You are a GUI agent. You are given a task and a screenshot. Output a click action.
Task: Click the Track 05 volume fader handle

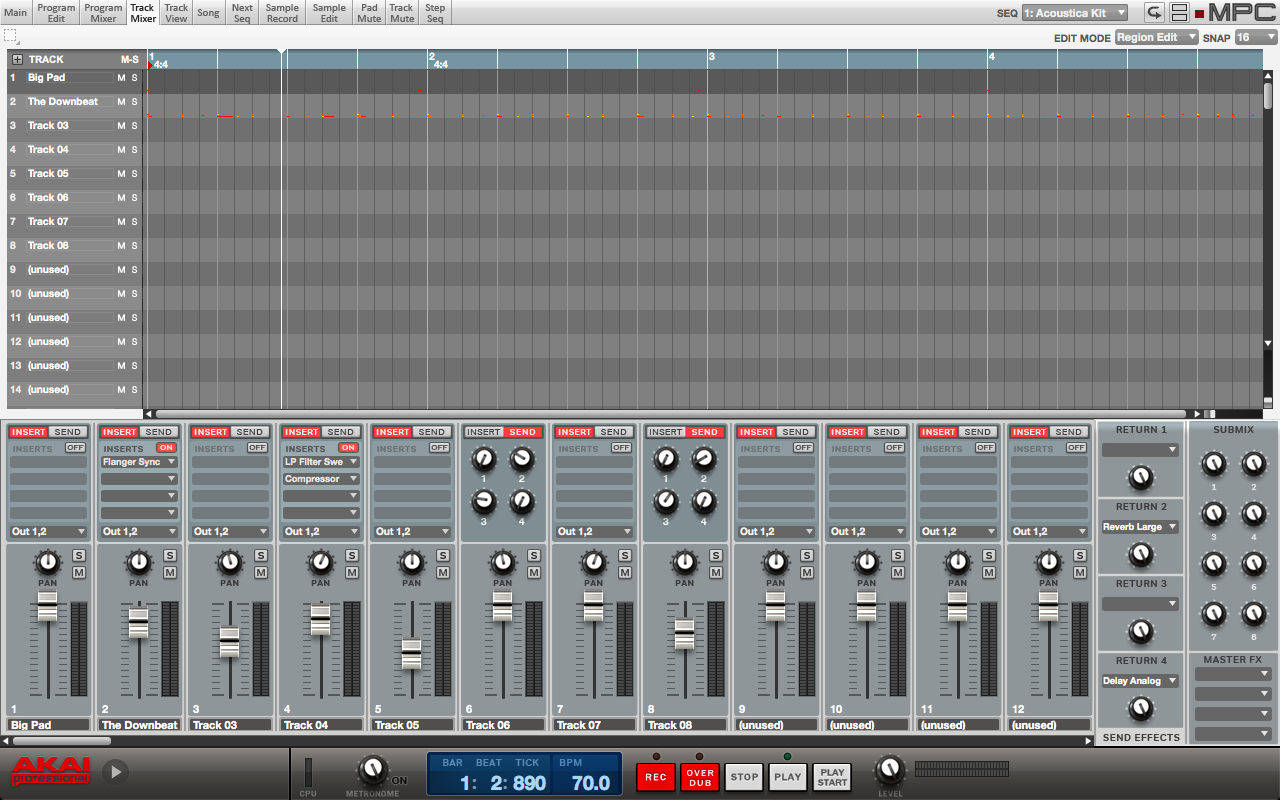point(411,653)
